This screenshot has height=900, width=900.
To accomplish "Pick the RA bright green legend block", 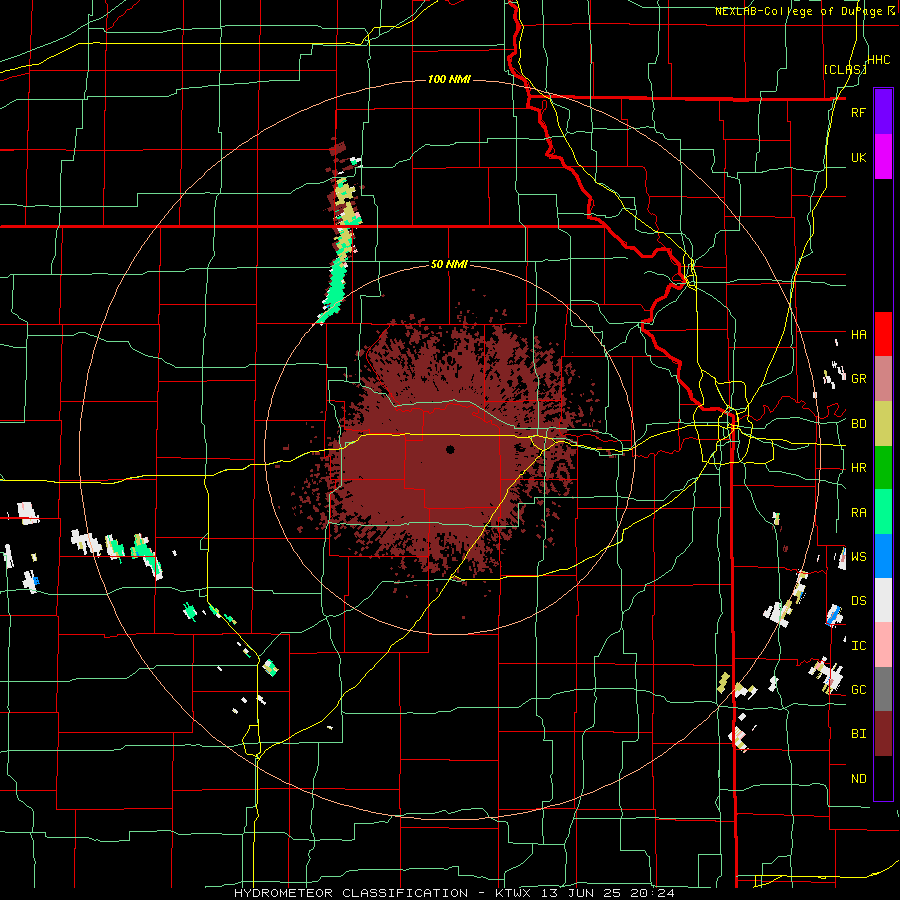I will coord(883,512).
